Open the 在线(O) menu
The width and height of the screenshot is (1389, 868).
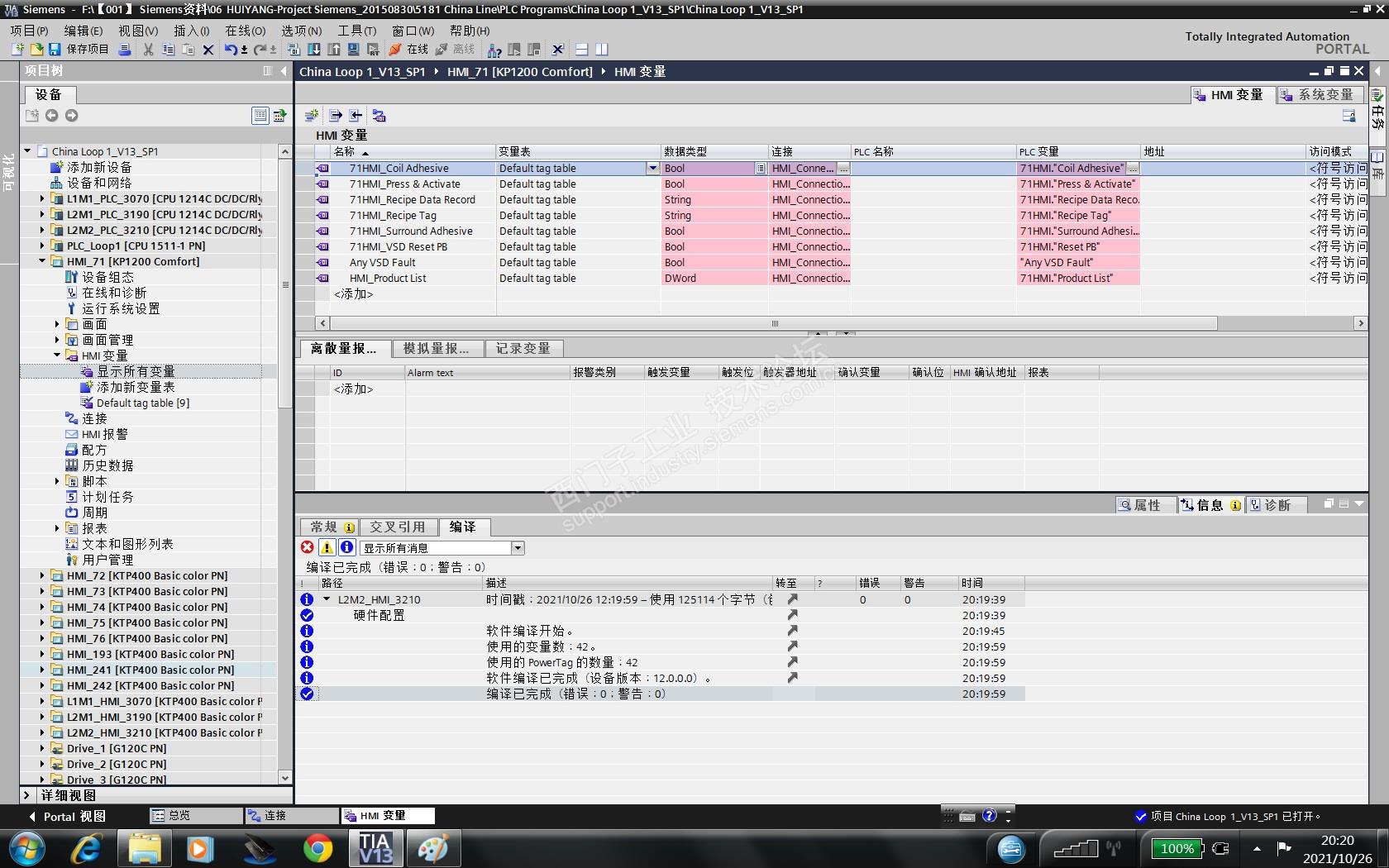point(246,31)
